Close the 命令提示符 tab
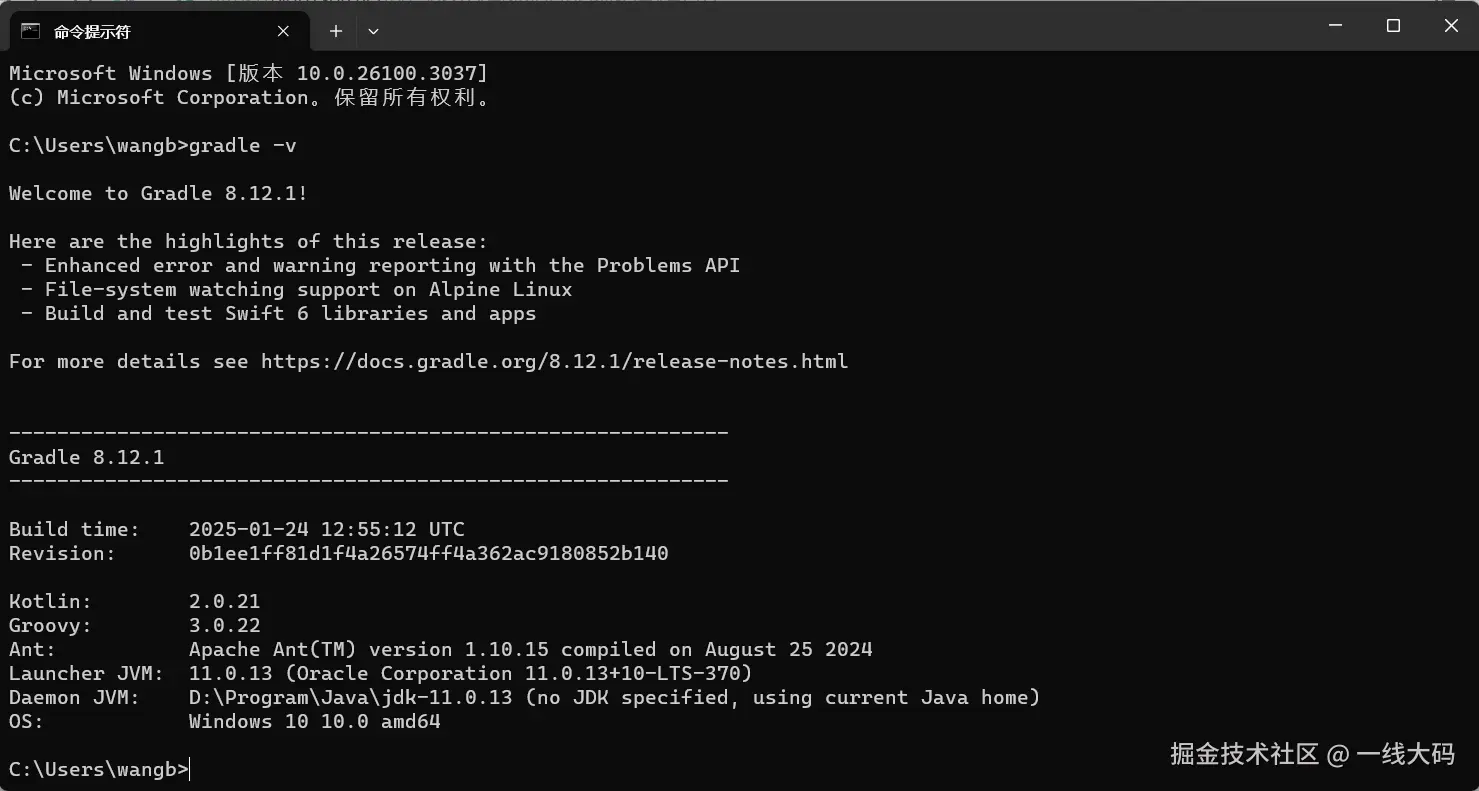The height and width of the screenshot is (791, 1479). coord(283,31)
